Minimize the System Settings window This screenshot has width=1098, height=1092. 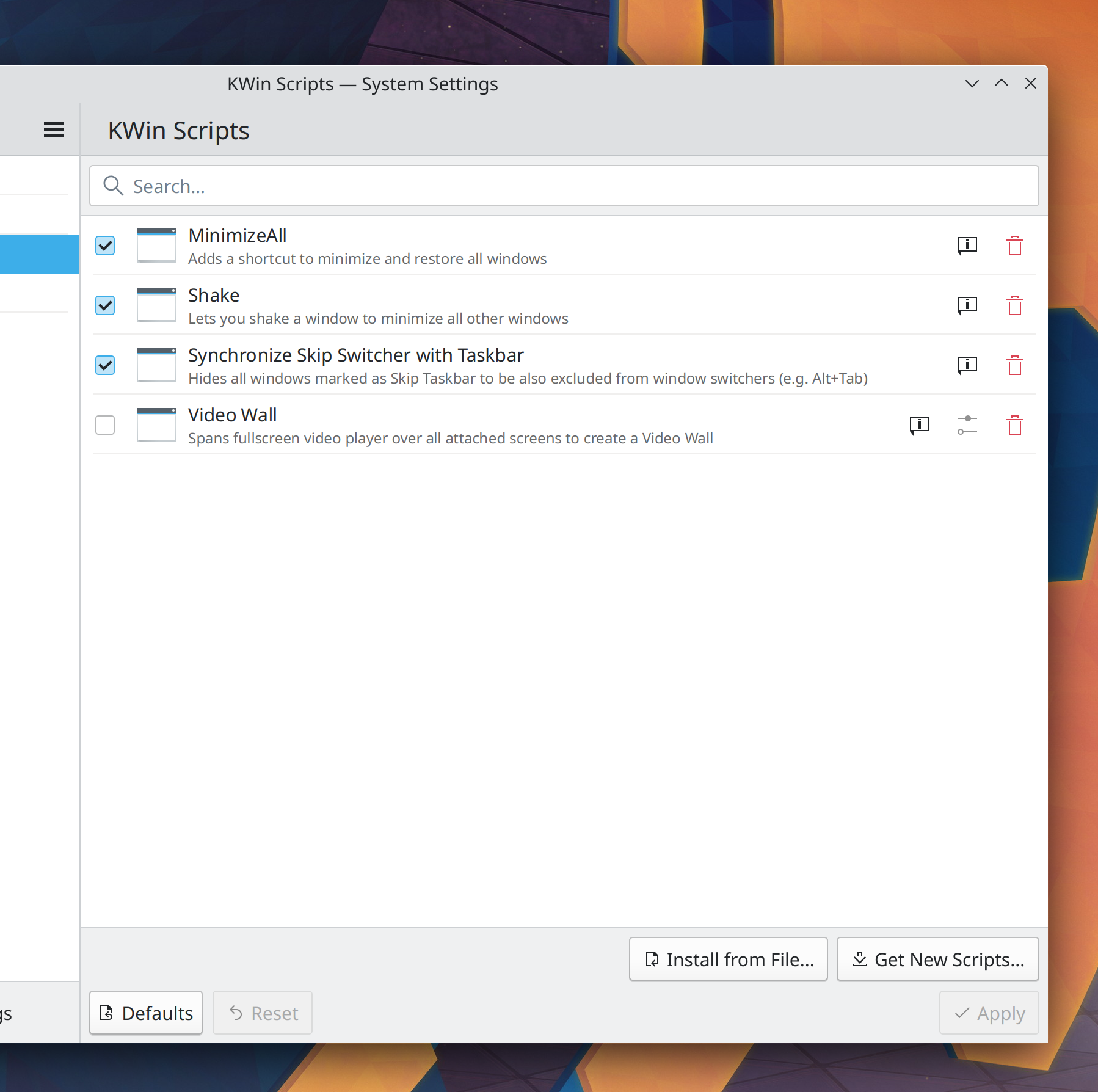pos(972,84)
